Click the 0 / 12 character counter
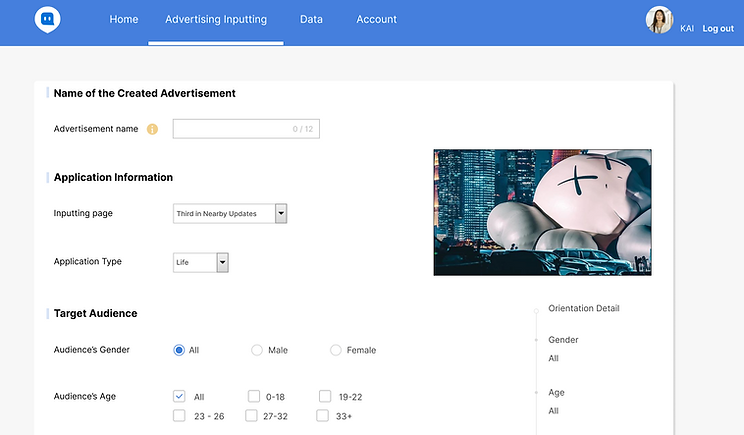This screenshot has width=744, height=435. tap(303, 129)
